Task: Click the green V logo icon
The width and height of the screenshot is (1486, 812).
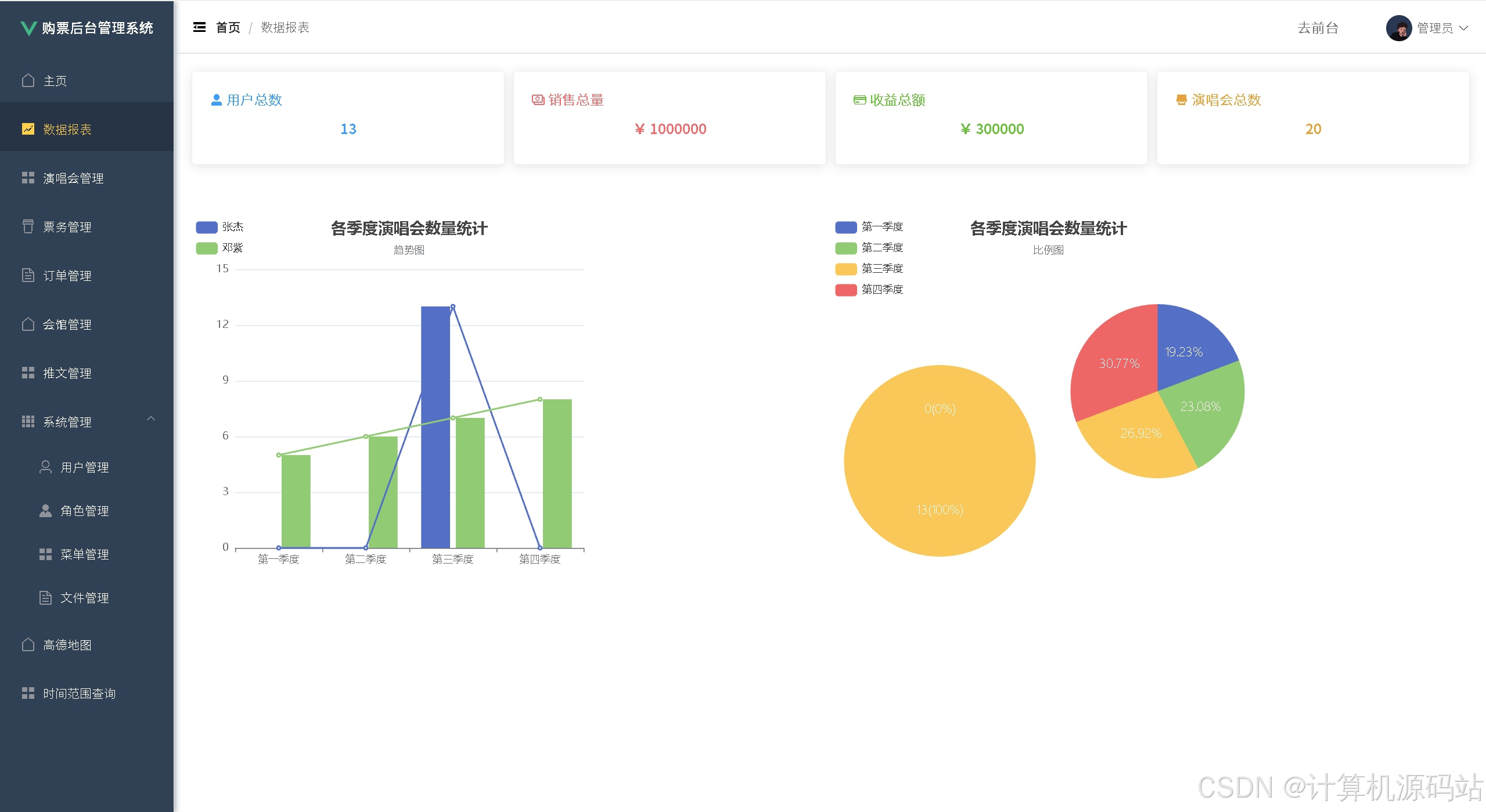Action: pos(28,28)
